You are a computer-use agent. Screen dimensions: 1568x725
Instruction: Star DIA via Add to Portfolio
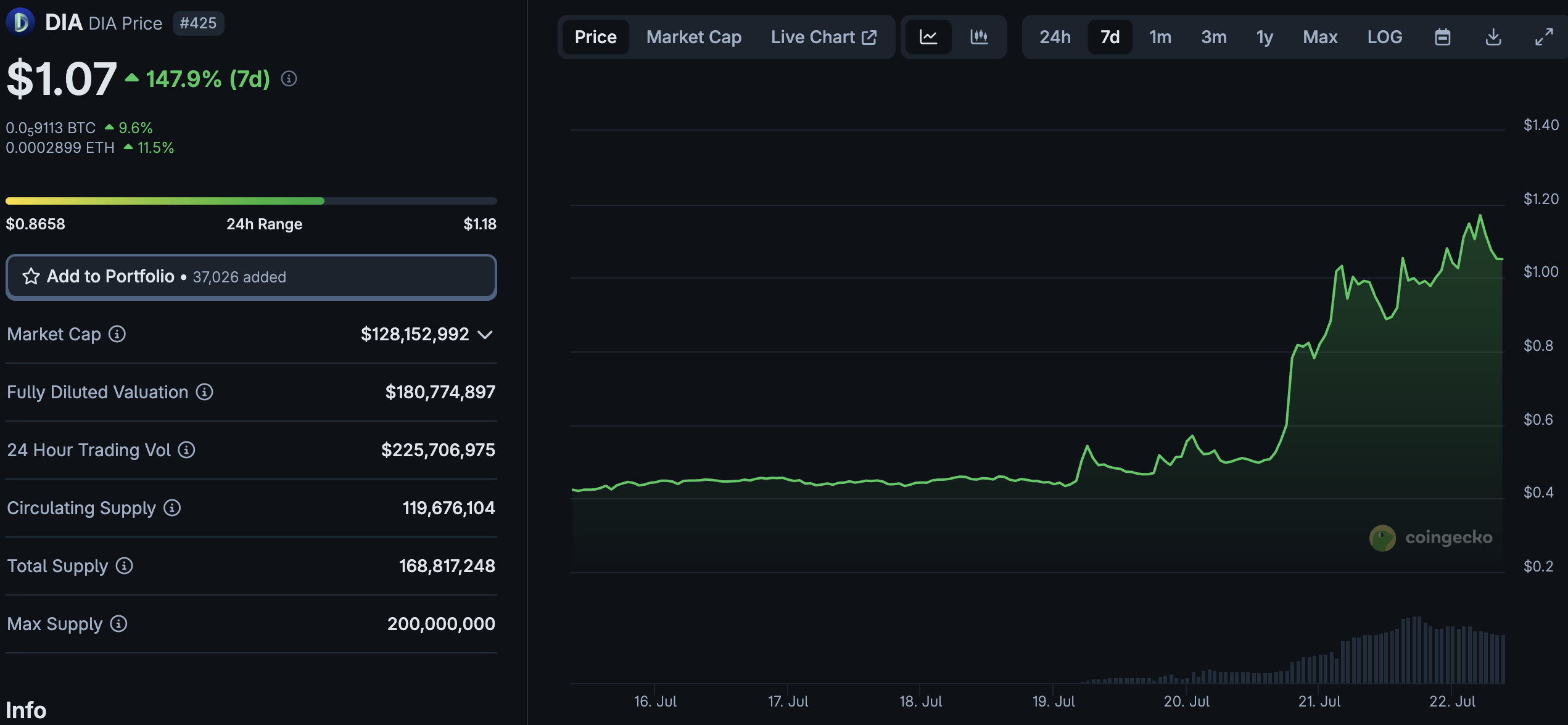[30, 277]
